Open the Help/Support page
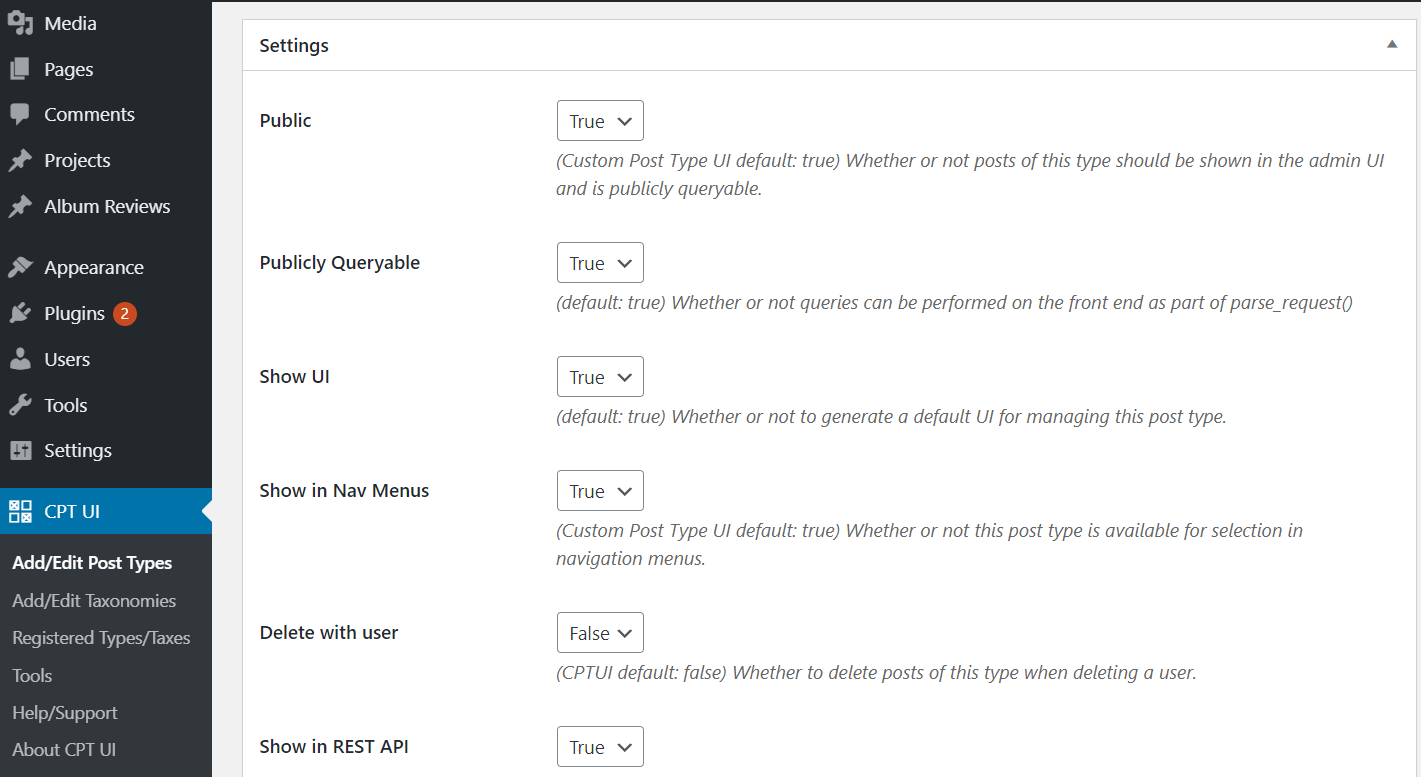Viewport: 1421px width, 777px height. tap(65, 712)
